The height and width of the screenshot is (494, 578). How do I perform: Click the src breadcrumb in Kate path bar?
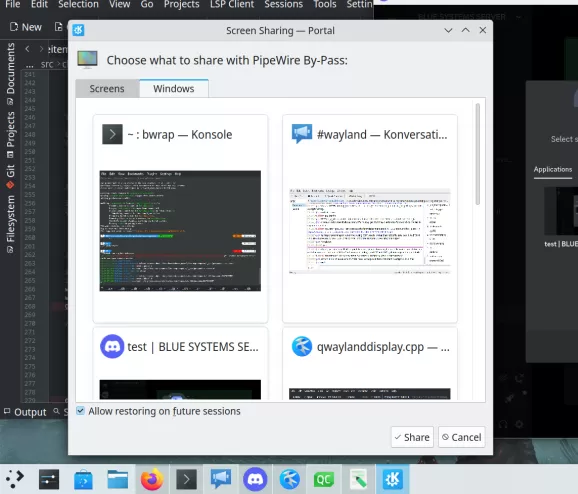tap(47, 65)
